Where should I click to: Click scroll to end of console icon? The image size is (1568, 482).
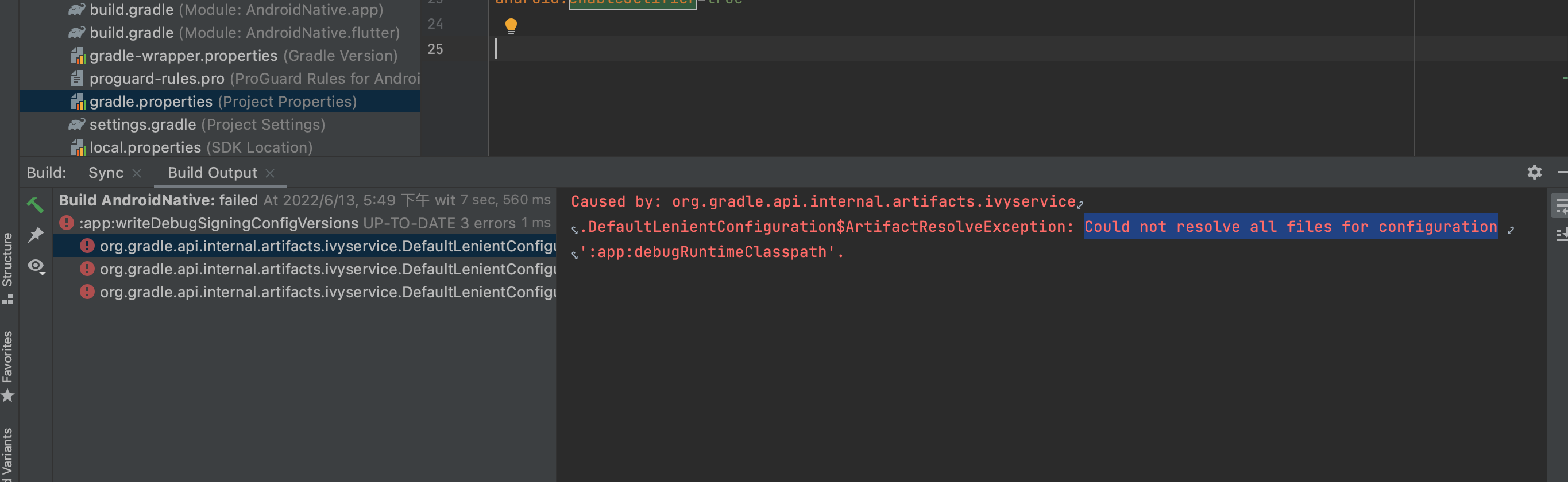(x=1561, y=235)
